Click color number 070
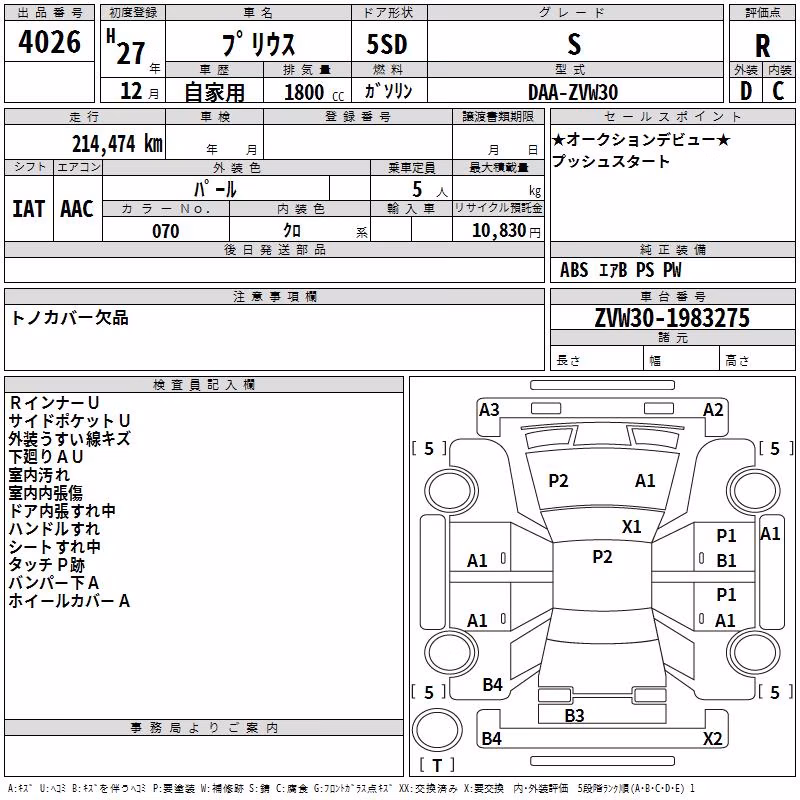Viewport: 800px width, 800px height. [166, 231]
